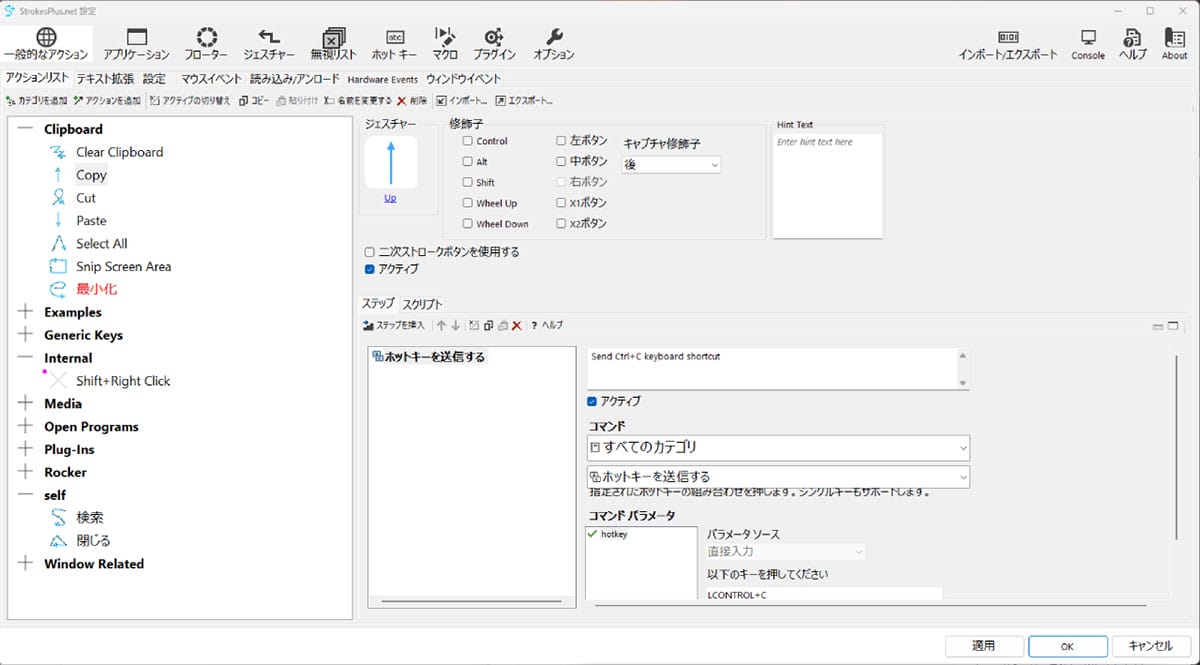Image resolution: width=1200 pixels, height=665 pixels.
Task: Click アクティブの切り替え toolbar button
Action: click(190, 101)
